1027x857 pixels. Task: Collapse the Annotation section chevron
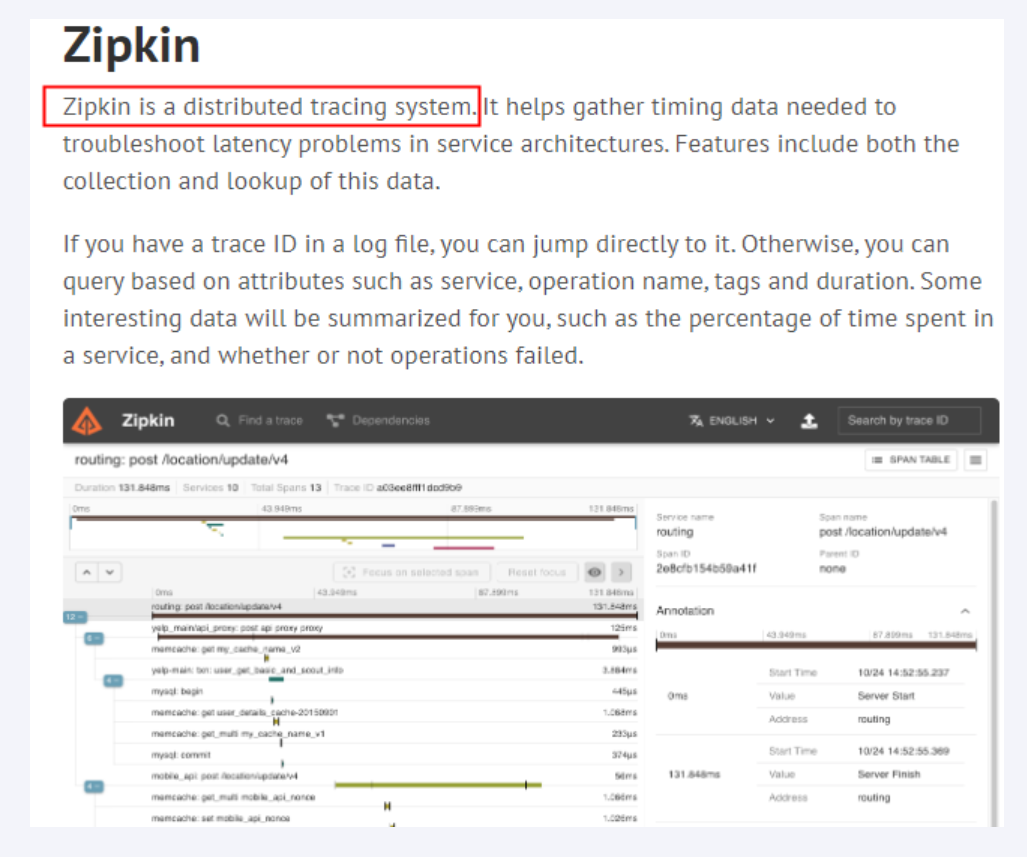tap(965, 611)
